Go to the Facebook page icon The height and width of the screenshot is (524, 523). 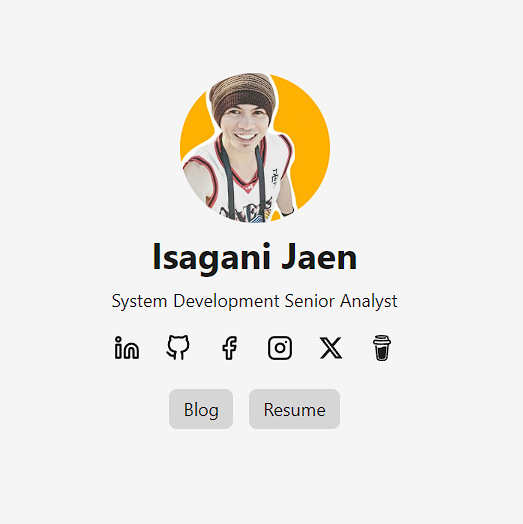point(230,348)
